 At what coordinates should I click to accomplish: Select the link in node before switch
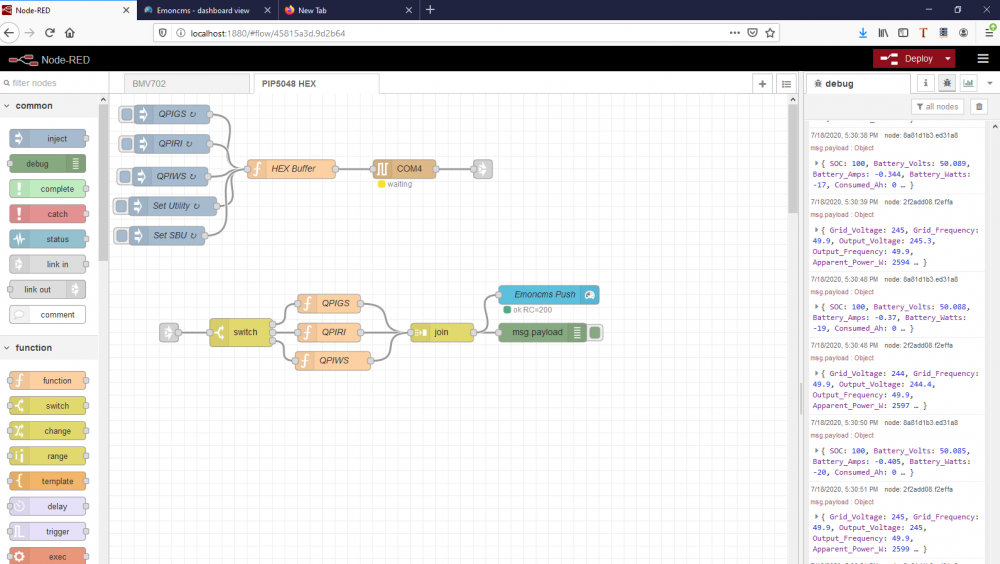(169, 332)
